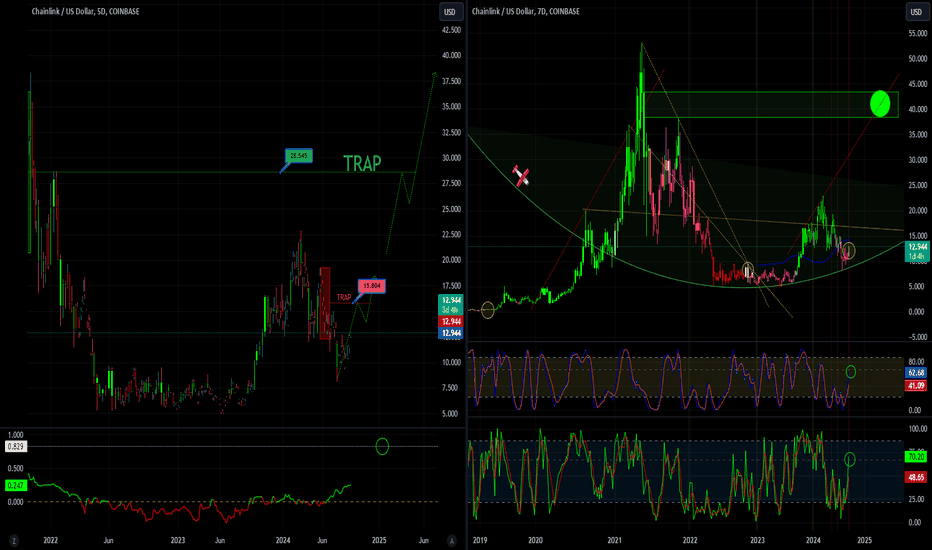Click the blue 62.68 oscillator value label
Image resolution: width=932 pixels, height=550 pixels.
click(916, 373)
